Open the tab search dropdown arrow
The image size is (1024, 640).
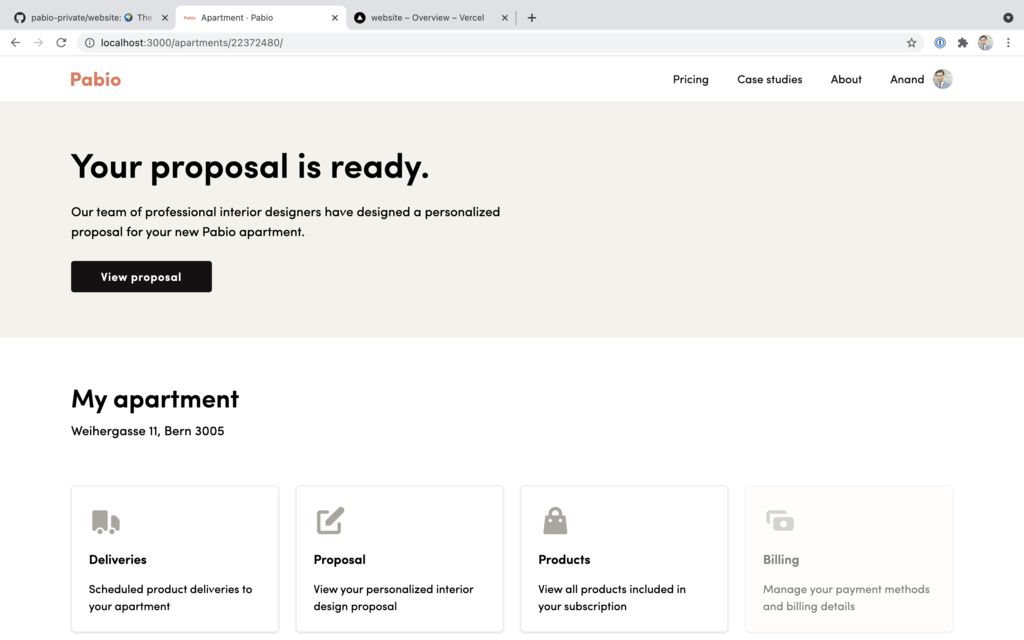point(1008,18)
